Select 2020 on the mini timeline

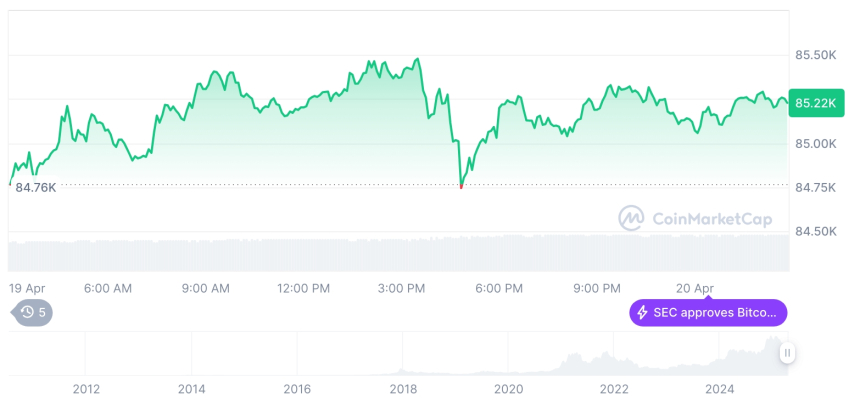[508, 388]
